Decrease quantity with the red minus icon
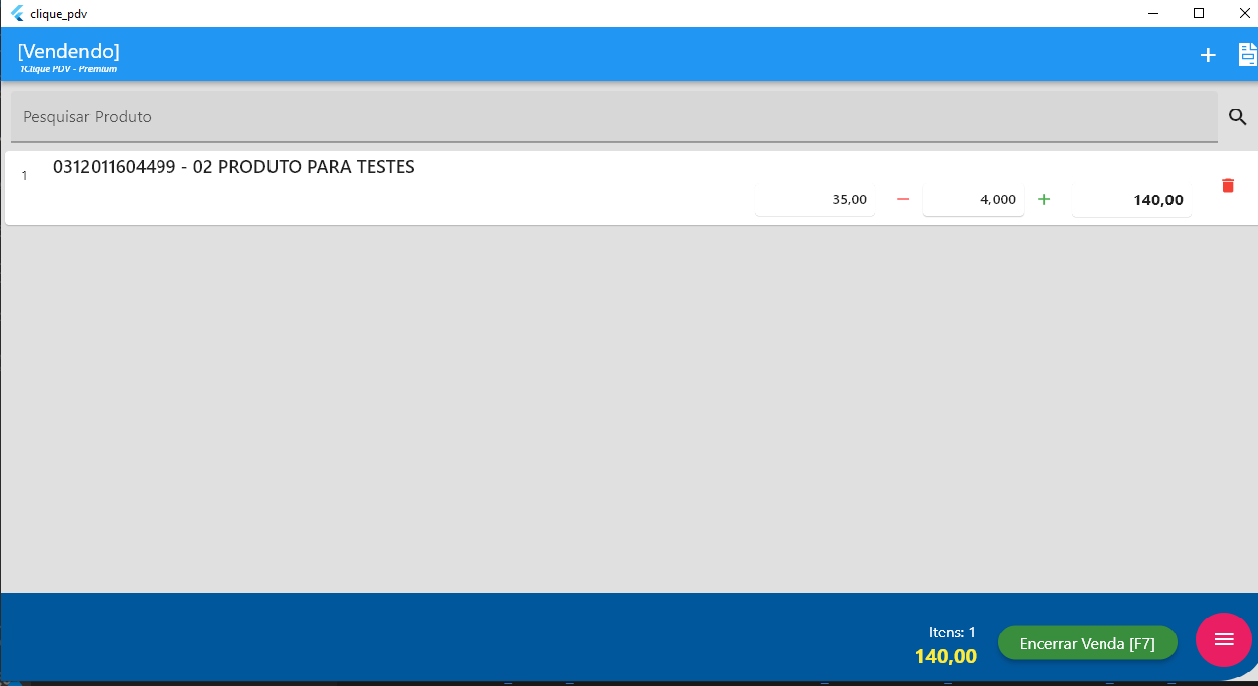This screenshot has height=686, width=1258. pyautogui.click(x=903, y=199)
